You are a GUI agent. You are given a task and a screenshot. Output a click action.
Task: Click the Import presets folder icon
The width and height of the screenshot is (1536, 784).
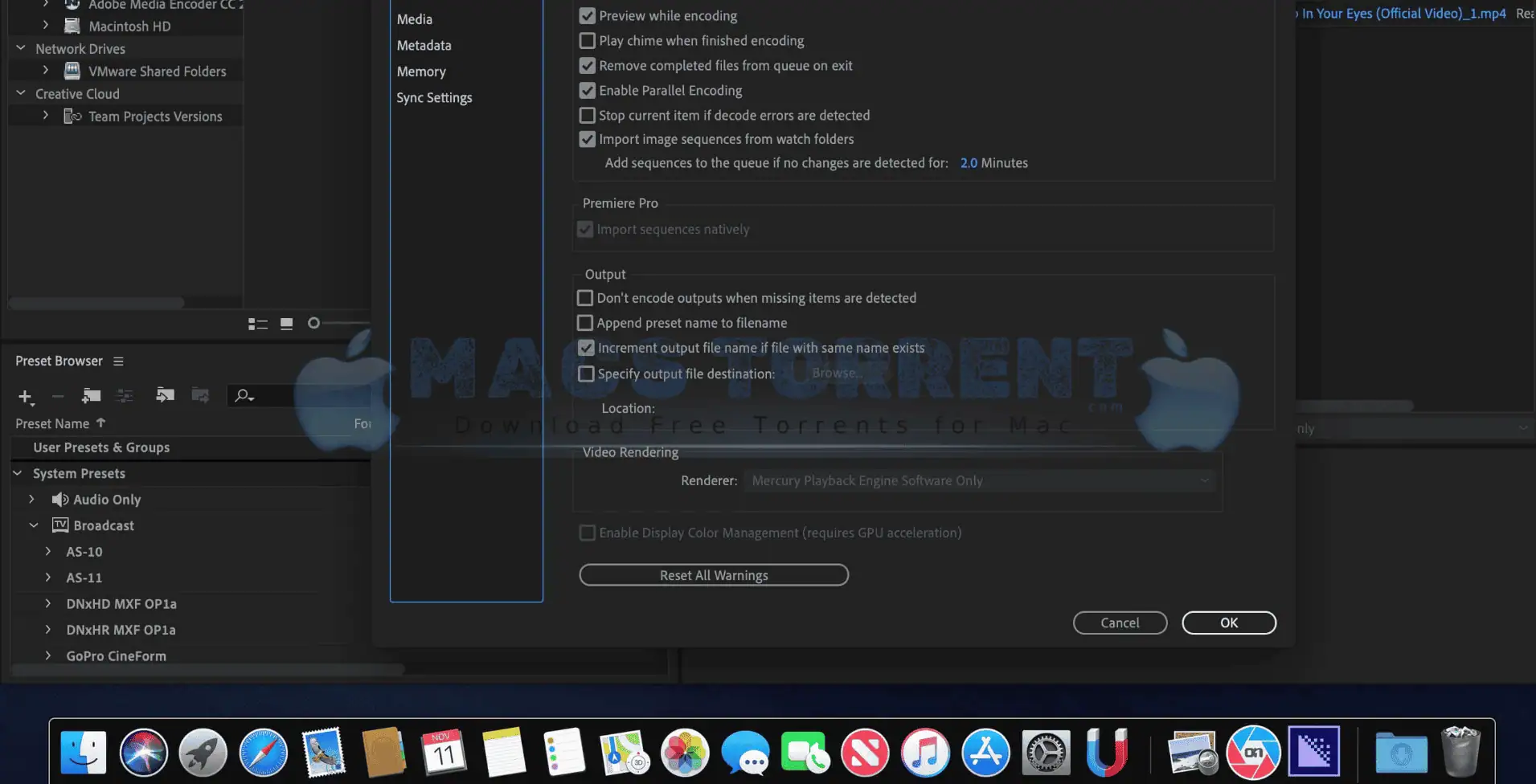(165, 395)
